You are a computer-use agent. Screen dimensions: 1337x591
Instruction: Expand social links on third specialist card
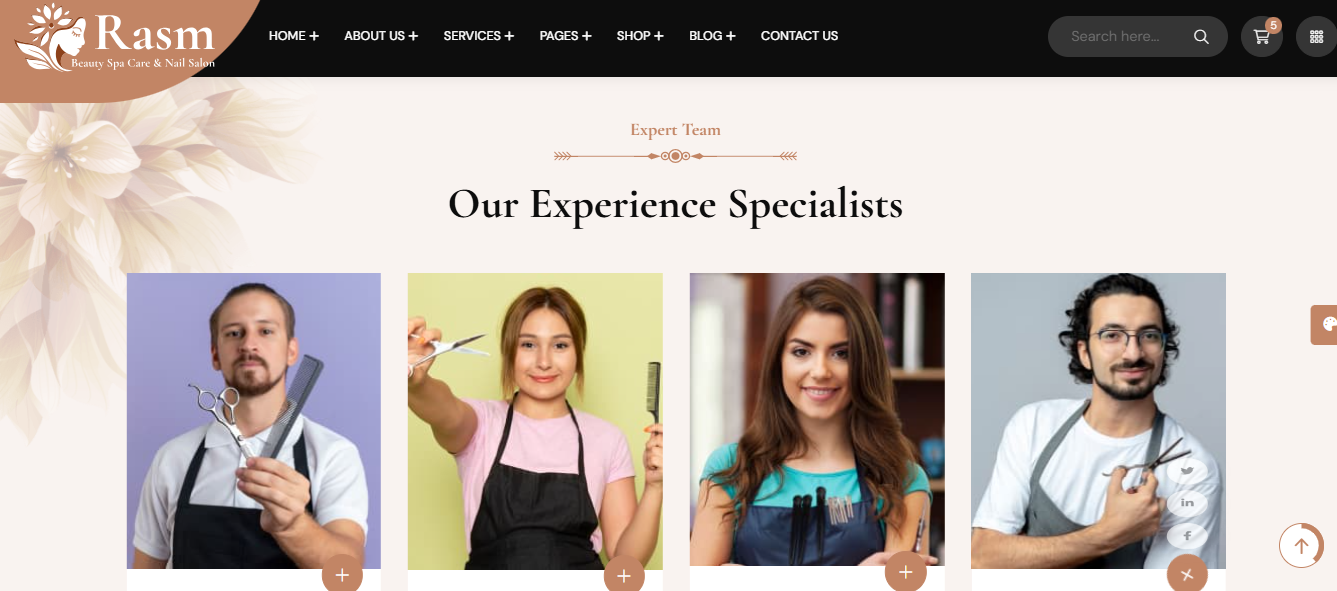pyautogui.click(x=905, y=571)
